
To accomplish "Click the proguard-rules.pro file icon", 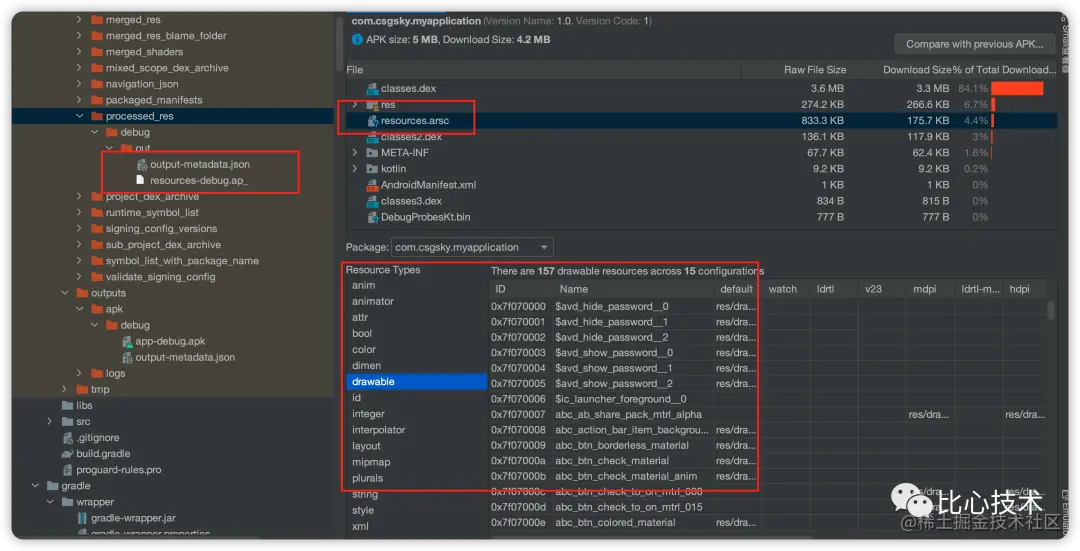I will point(68,470).
